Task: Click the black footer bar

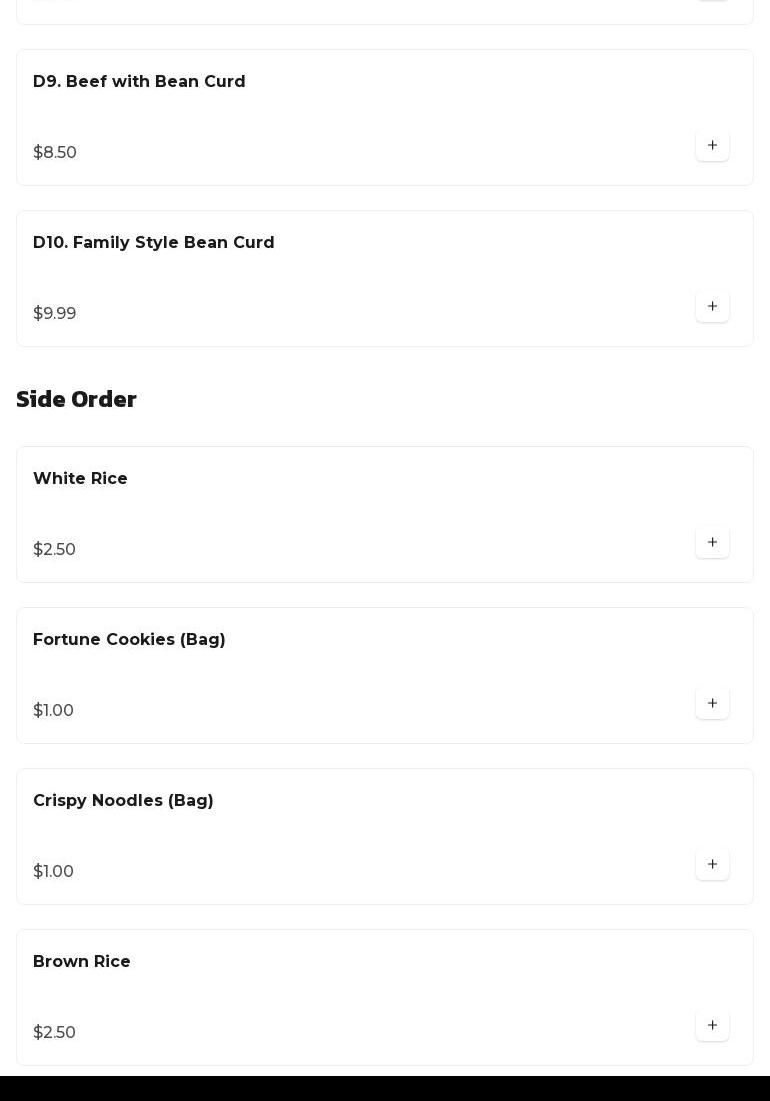Action: (385, 1089)
